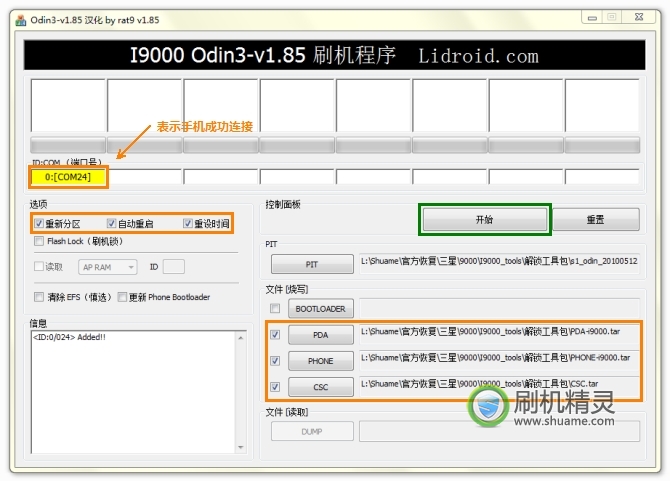
Task: Check the 清除 EFS option
Action: 39,297
